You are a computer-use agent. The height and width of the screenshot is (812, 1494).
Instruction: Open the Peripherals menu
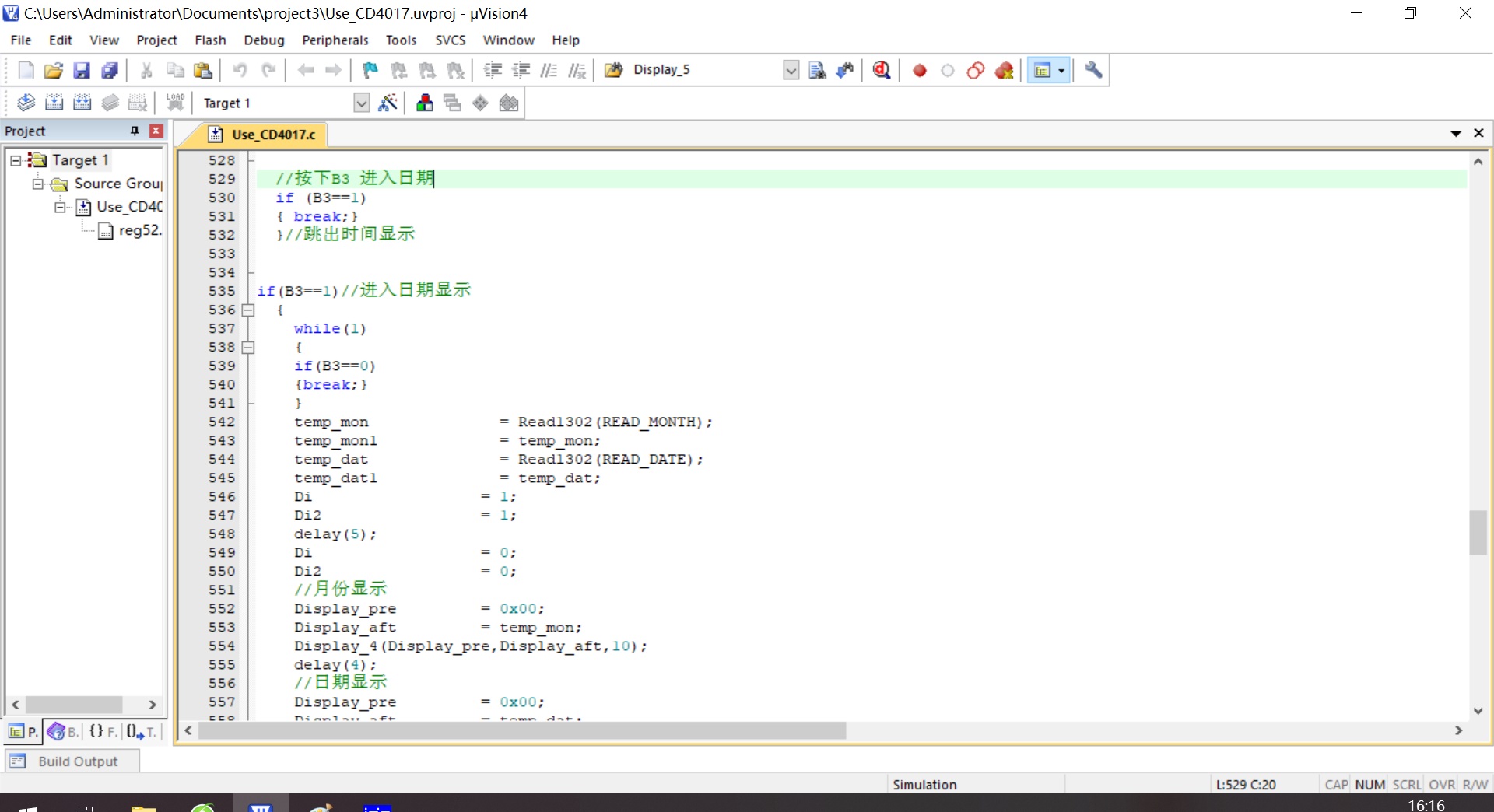pyautogui.click(x=335, y=40)
